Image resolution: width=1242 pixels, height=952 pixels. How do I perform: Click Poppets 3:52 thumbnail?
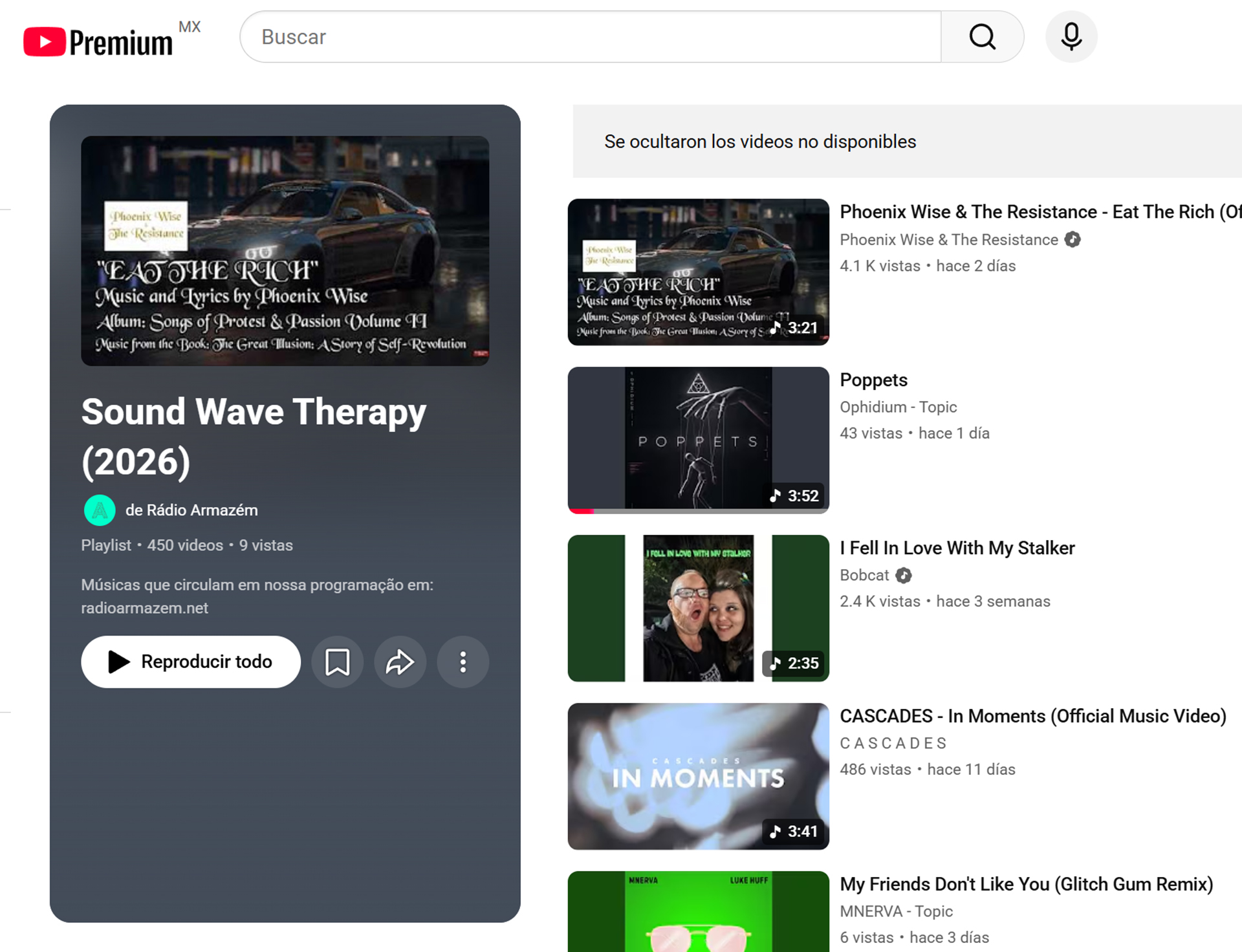pos(698,440)
